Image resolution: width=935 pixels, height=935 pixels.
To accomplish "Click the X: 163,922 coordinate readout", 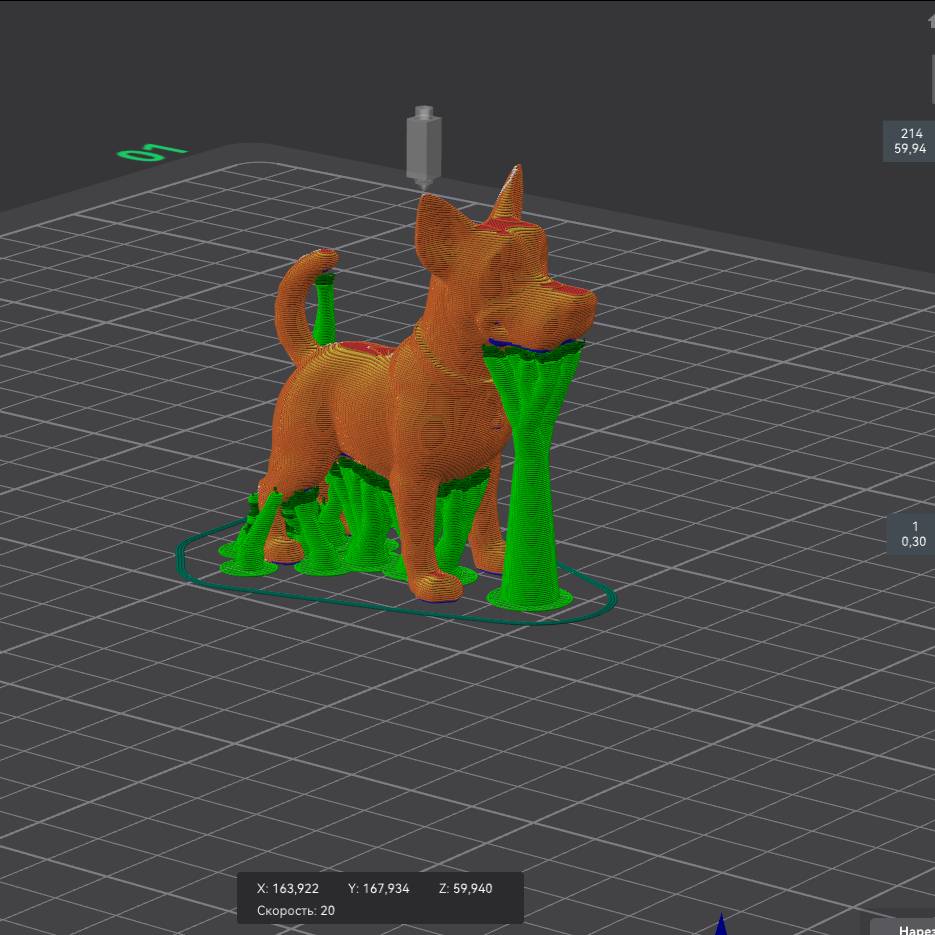I will pyautogui.click(x=288, y=888).
